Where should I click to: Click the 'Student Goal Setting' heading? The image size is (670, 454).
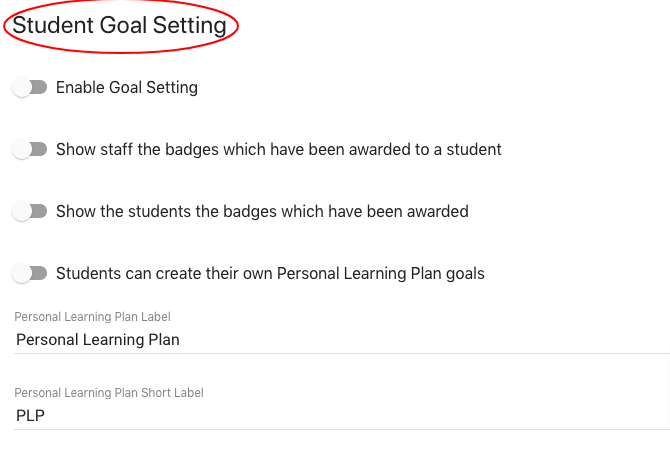tap(119, 26)
